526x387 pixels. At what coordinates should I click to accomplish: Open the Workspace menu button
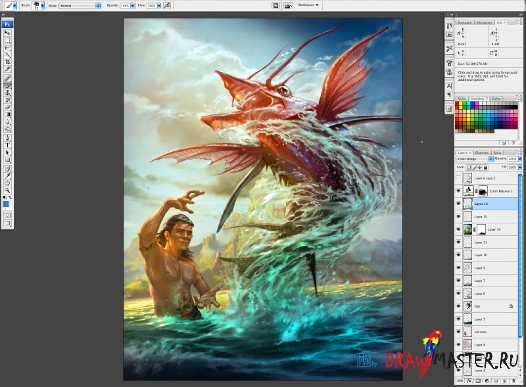[x=309, y=5]
